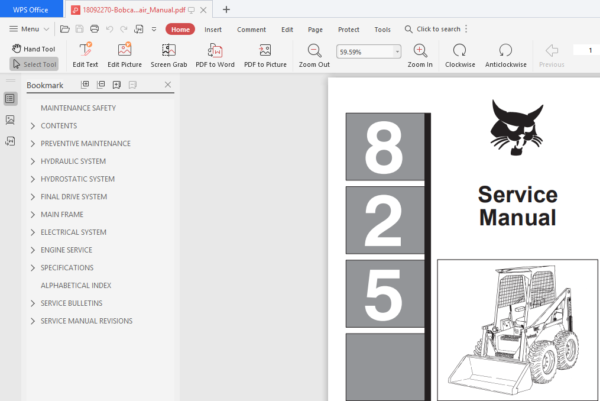Rotate page Clockwise
This screenshot has height=401, width=600.
tap(460, 55)
